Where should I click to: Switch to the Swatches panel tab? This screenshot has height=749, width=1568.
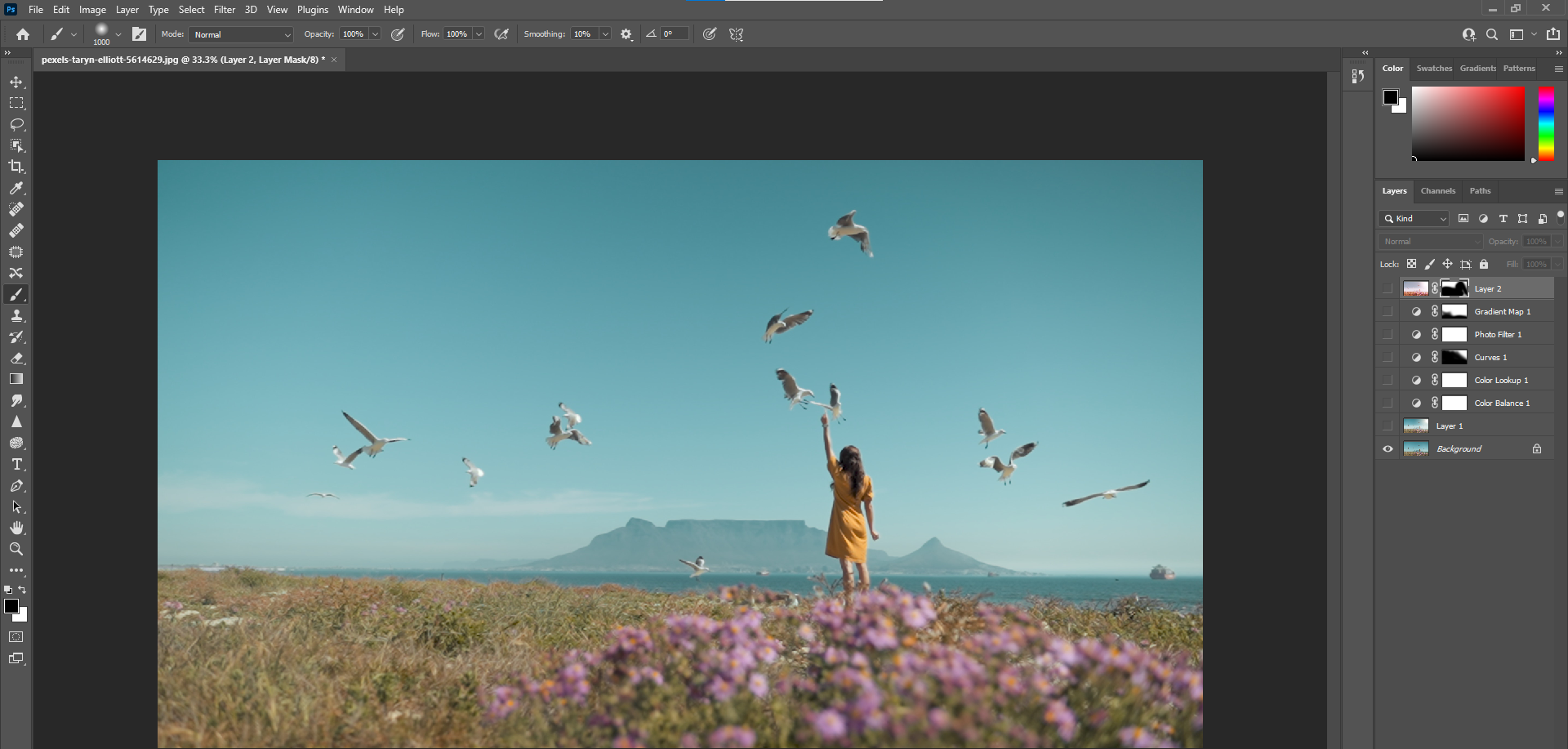(1434, 69)
